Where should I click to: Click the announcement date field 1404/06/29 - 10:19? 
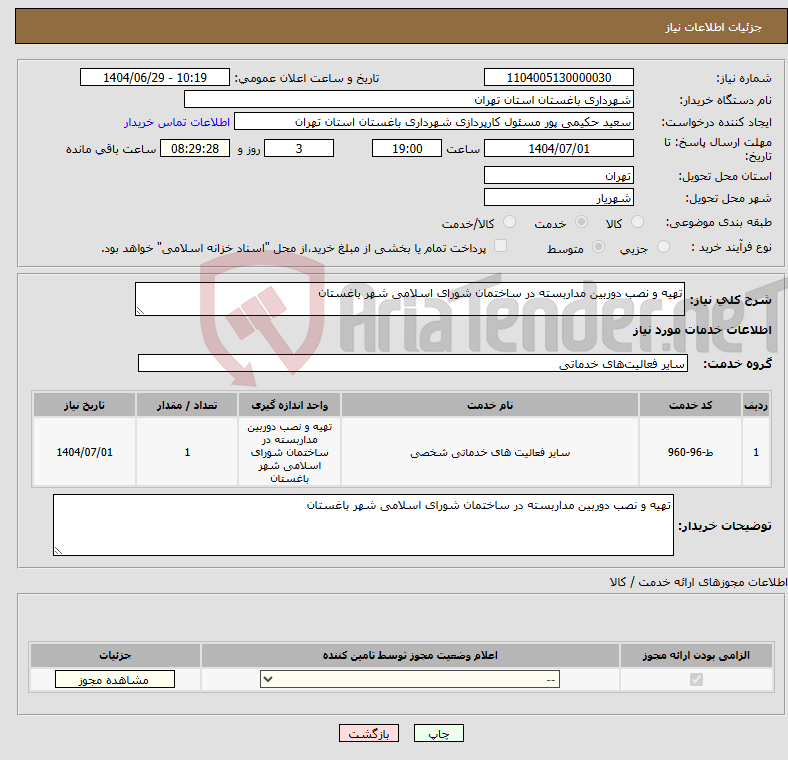[x=155, y=77]
